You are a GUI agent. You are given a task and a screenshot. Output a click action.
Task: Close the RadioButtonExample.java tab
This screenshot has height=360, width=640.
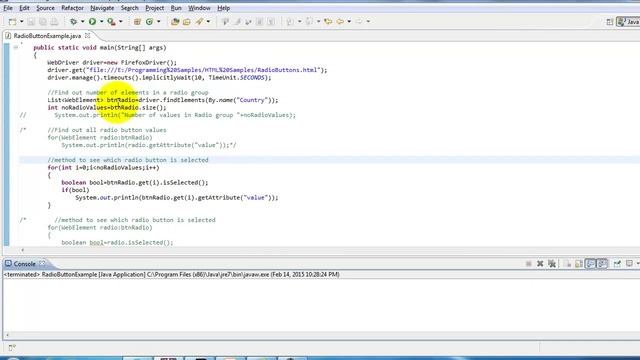coord(87,36)
